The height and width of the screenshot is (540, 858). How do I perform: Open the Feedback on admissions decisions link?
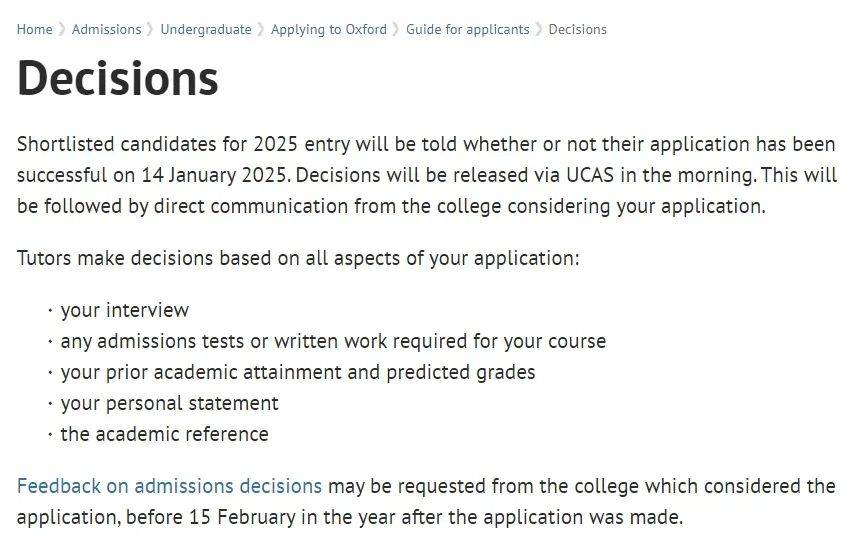point(170,486)
